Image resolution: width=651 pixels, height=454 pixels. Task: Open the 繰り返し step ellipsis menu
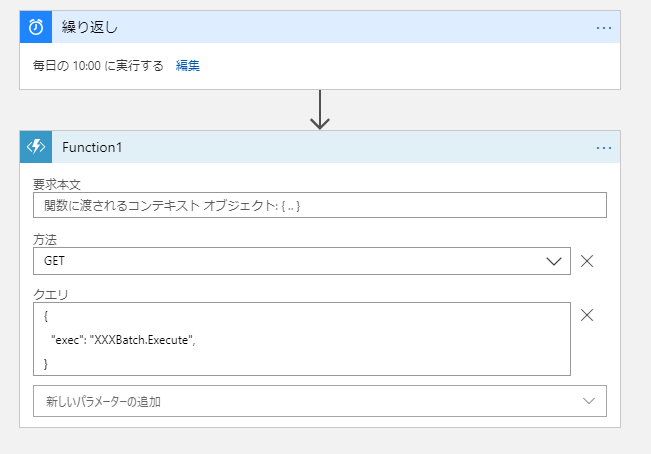[603, 27]
